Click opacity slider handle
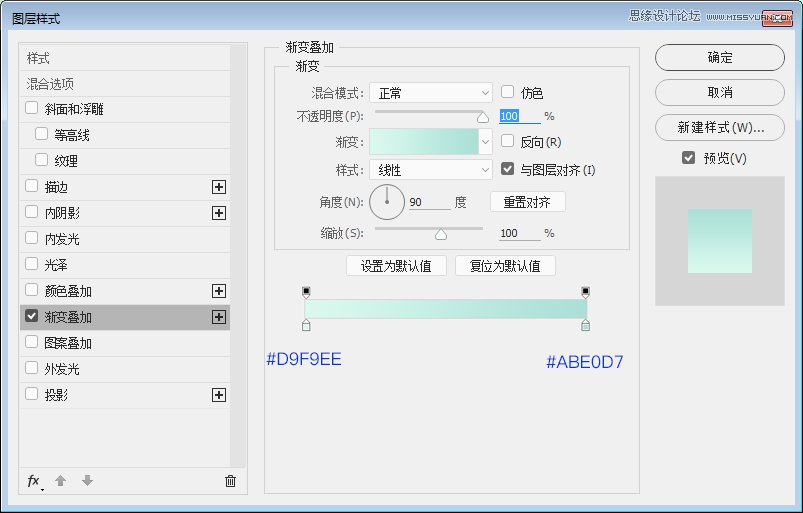Image resolution: width=803 pixels, height=513 pixels. (482, 118)
